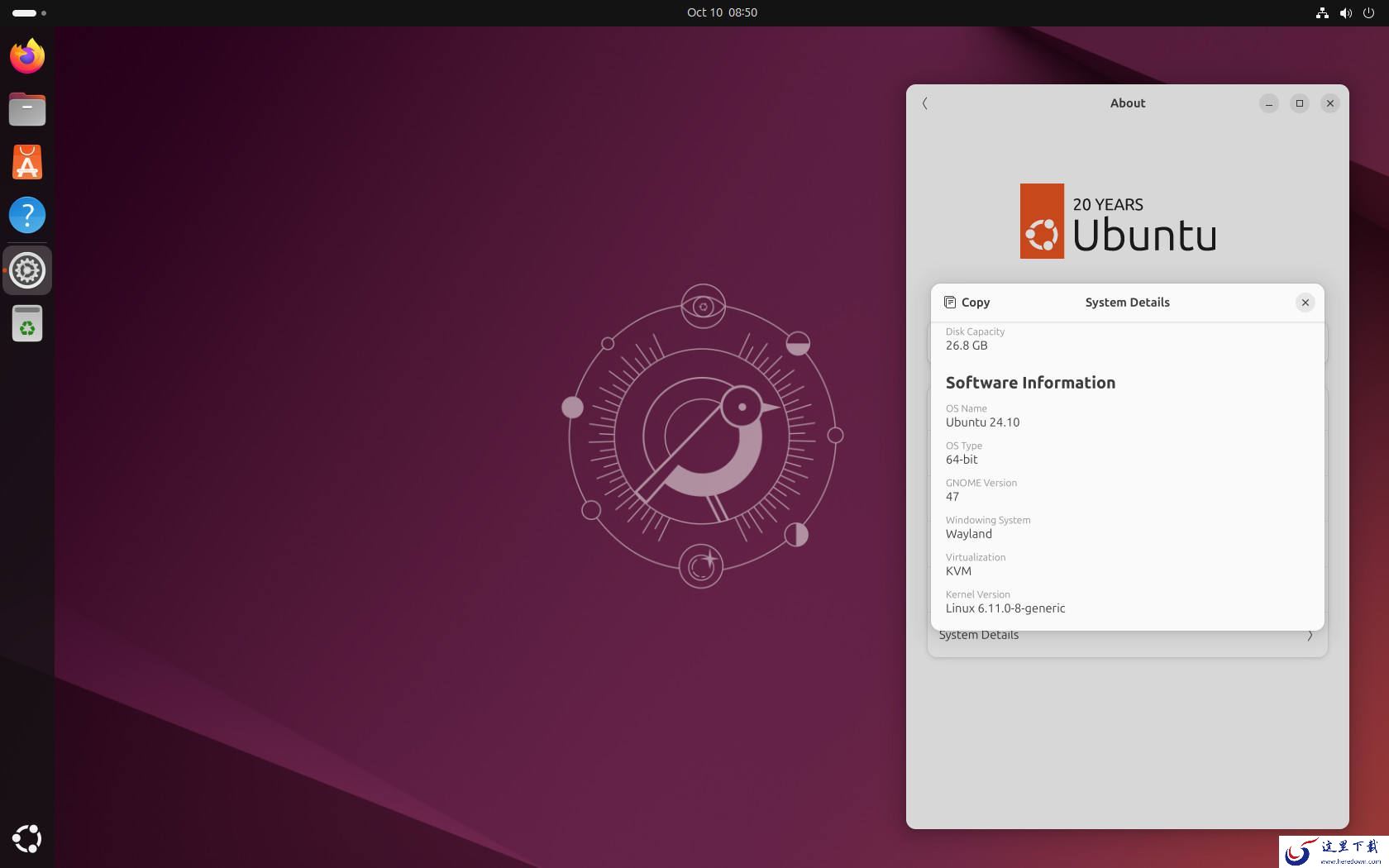
Task: Select the virtualization value KVM
Action: coord(958,571)
